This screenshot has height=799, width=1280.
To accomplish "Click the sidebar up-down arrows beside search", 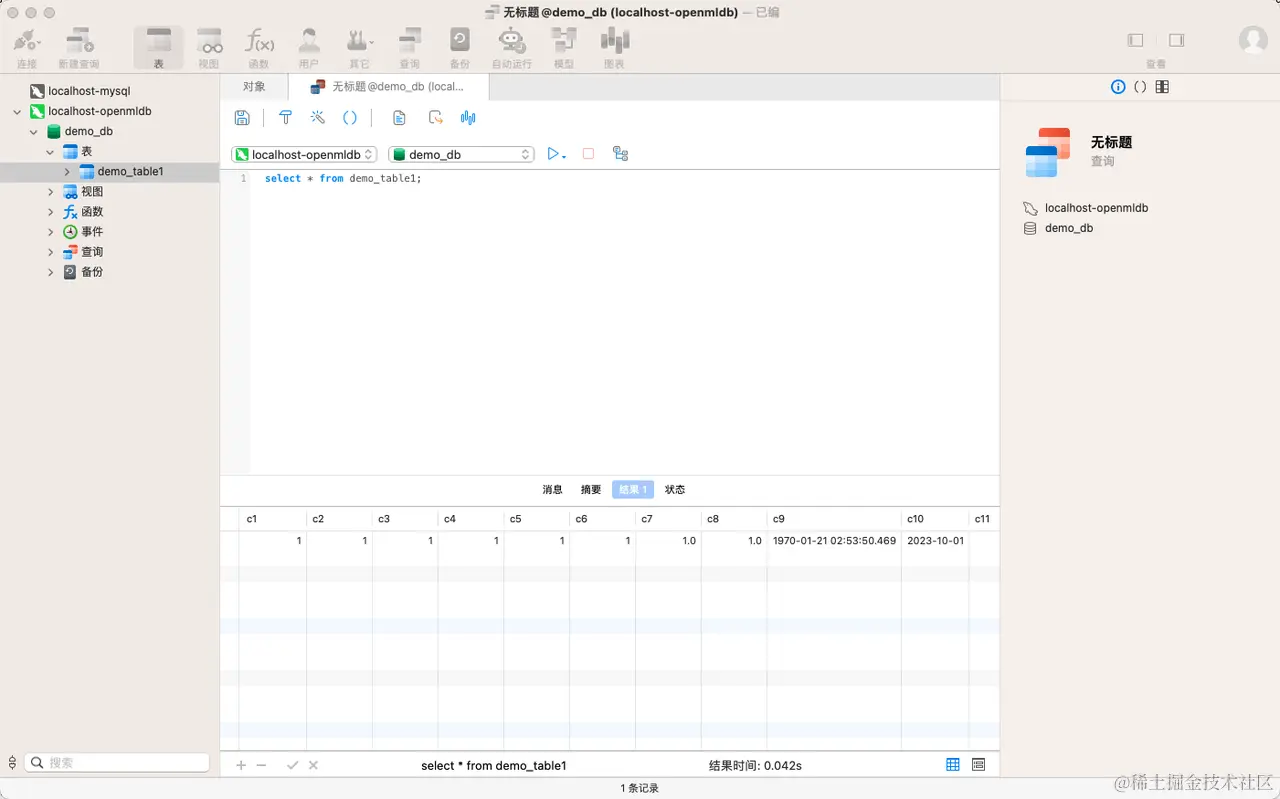I will click(12, 762).
